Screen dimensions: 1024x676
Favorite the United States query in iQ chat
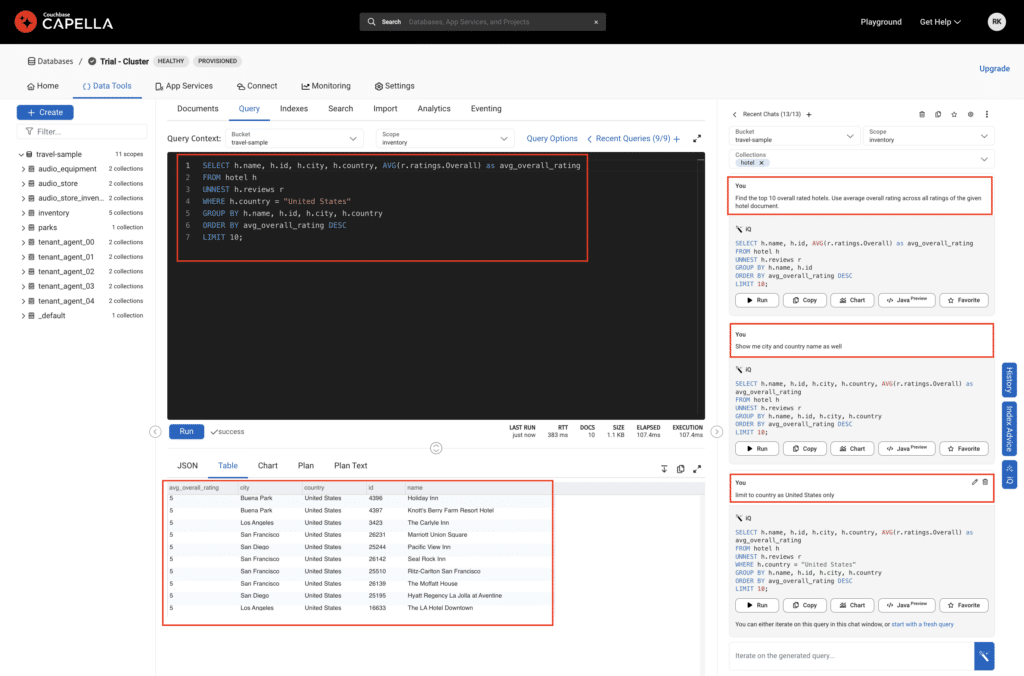pos(963,604)
